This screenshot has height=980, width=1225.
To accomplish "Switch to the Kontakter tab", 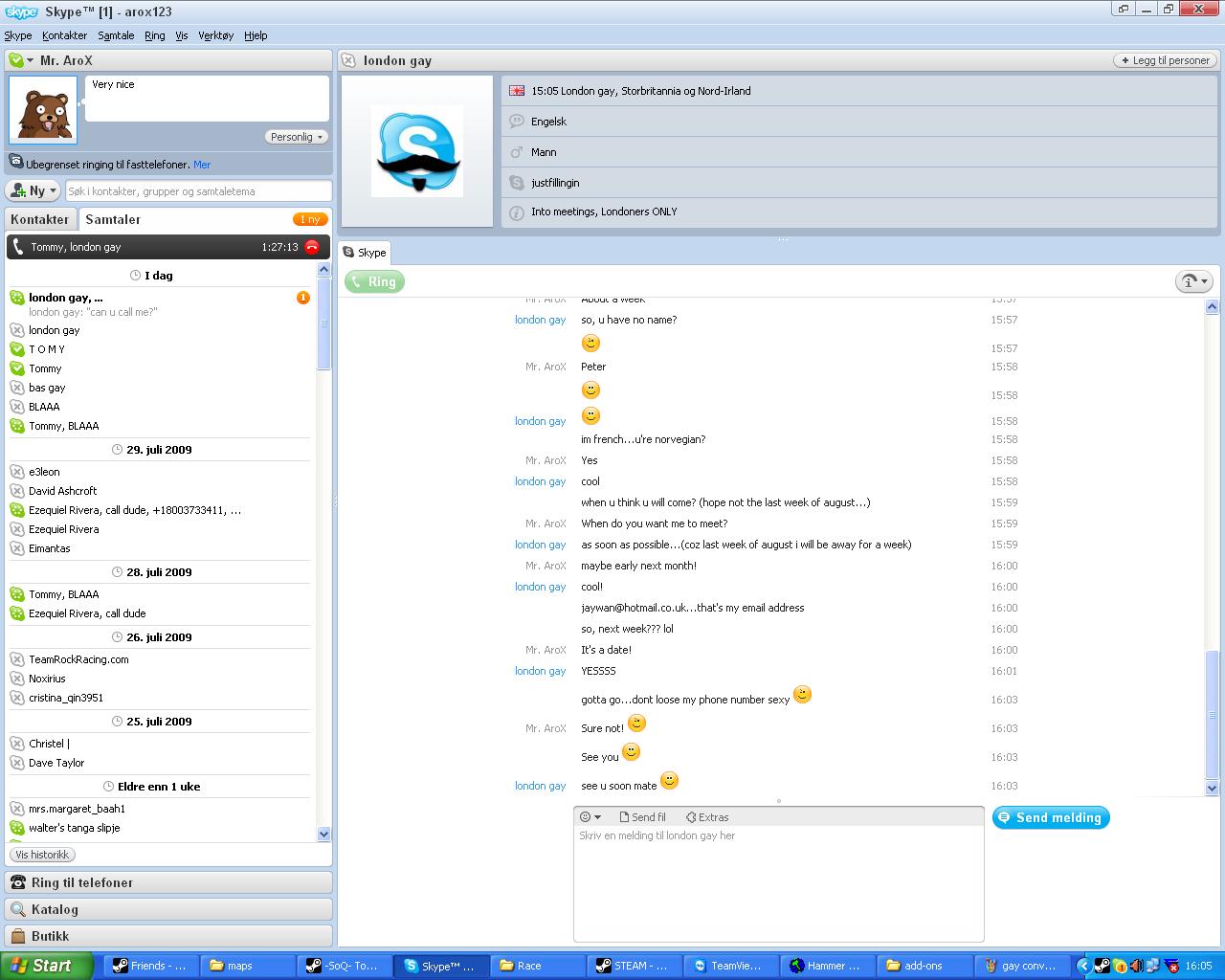I will click(x=40, y=219).
